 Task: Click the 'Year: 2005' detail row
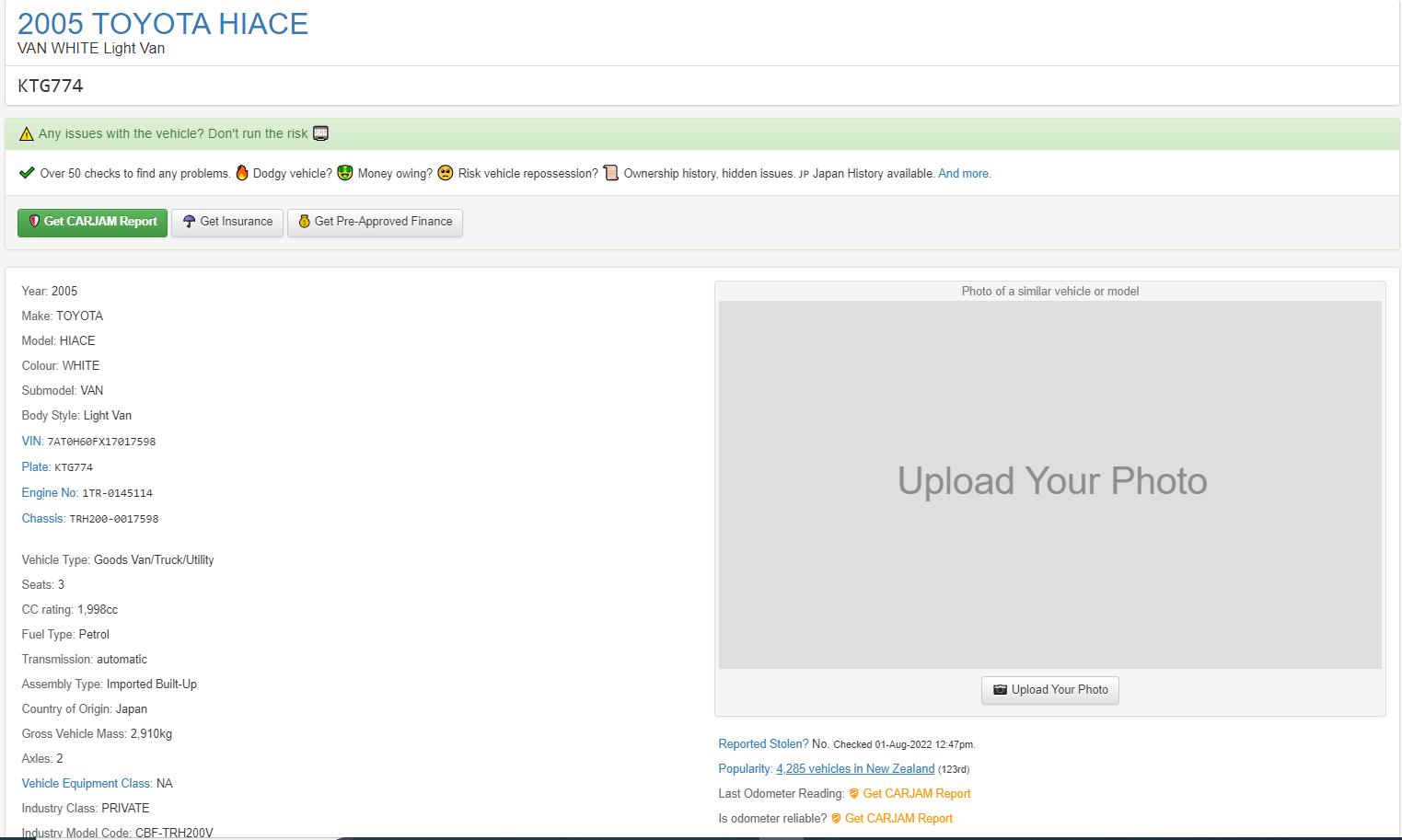coord(50,292)
